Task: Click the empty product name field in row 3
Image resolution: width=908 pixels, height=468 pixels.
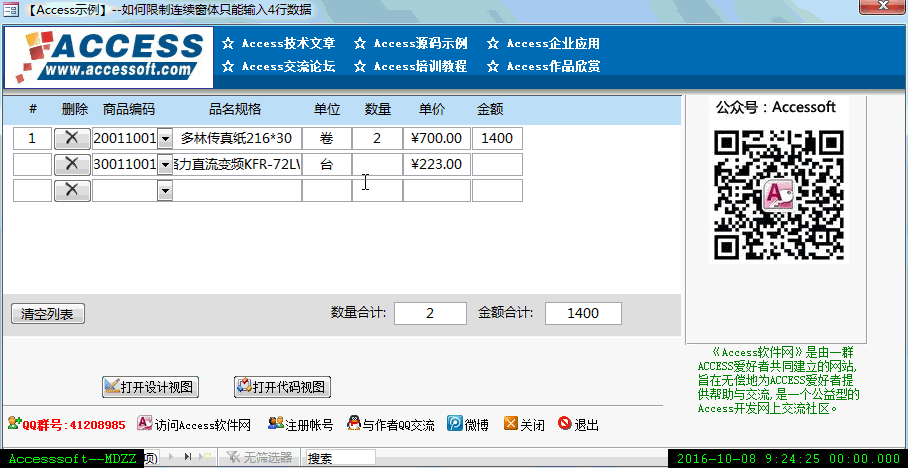Action: (237, 190)
